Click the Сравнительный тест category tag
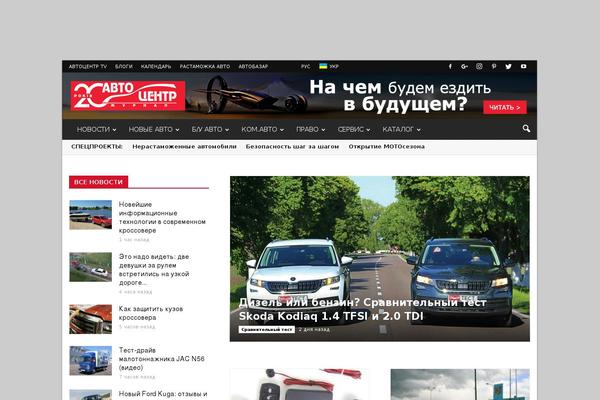This screenshot has width=600, height=400. click(x=267, y=330)
